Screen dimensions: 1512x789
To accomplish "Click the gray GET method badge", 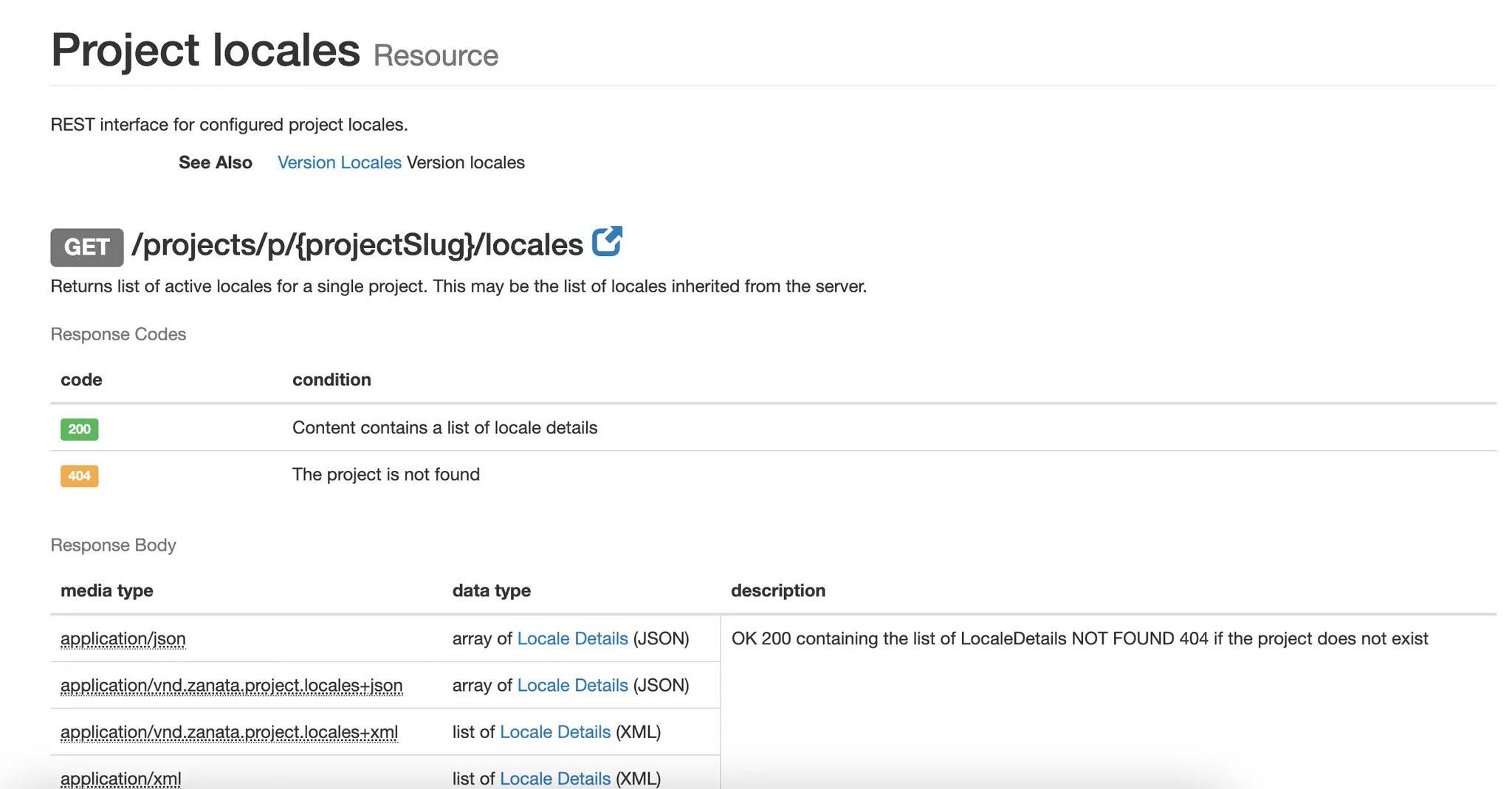I will [x=86, y=247].
